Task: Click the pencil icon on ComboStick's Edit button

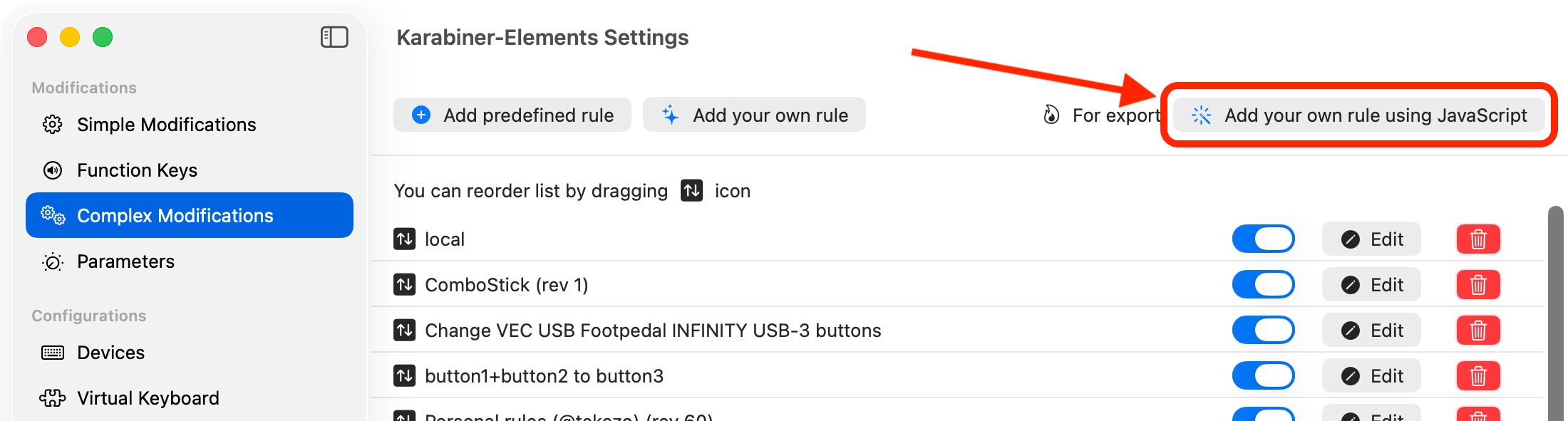Action: click(x=1351, y=284)
